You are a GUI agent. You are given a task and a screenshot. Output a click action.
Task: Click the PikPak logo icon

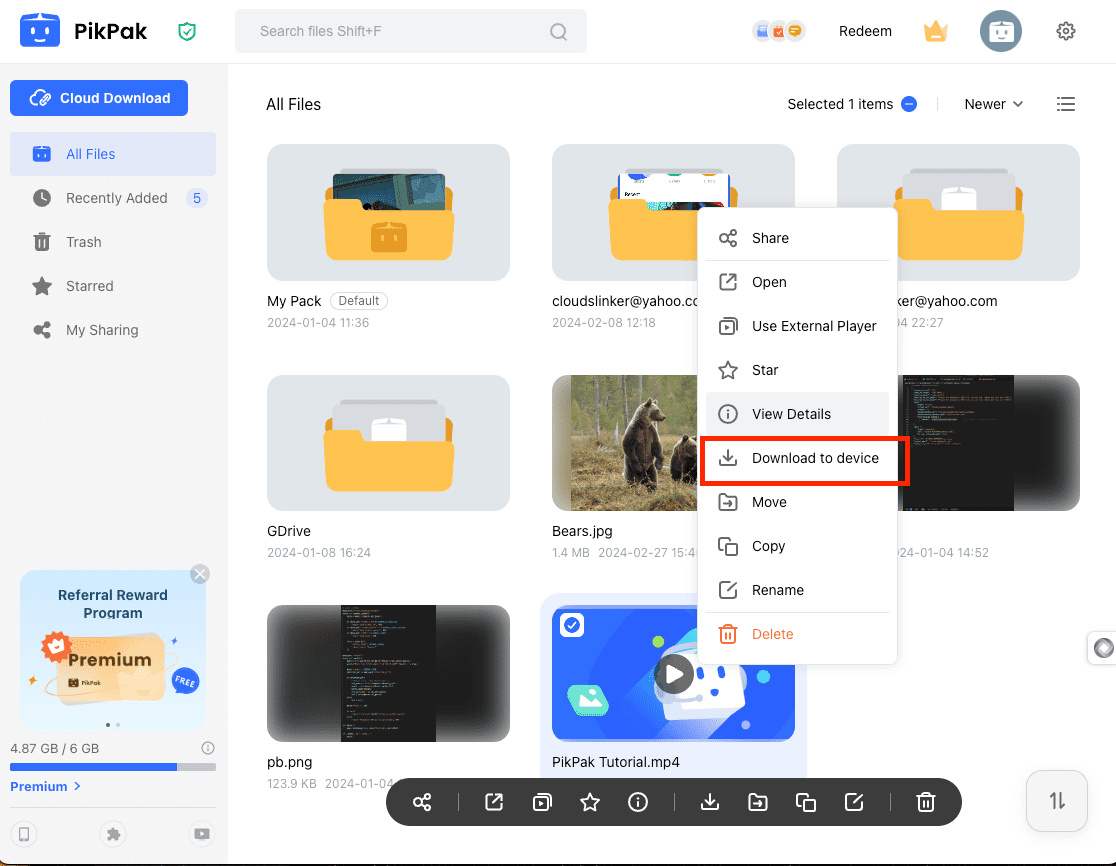(x=40, y=31)
